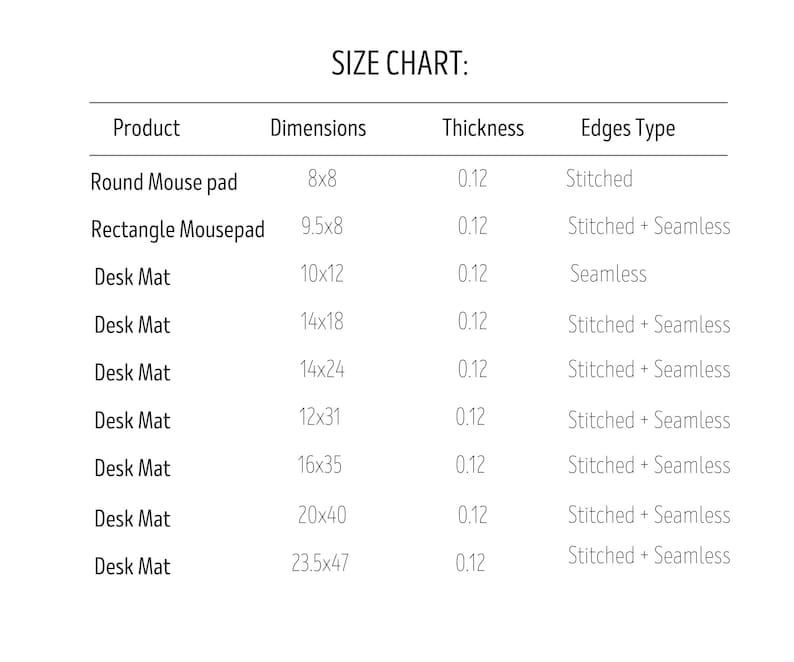Click the 0.12 thickness in the 8x8 row

(472, 179)
